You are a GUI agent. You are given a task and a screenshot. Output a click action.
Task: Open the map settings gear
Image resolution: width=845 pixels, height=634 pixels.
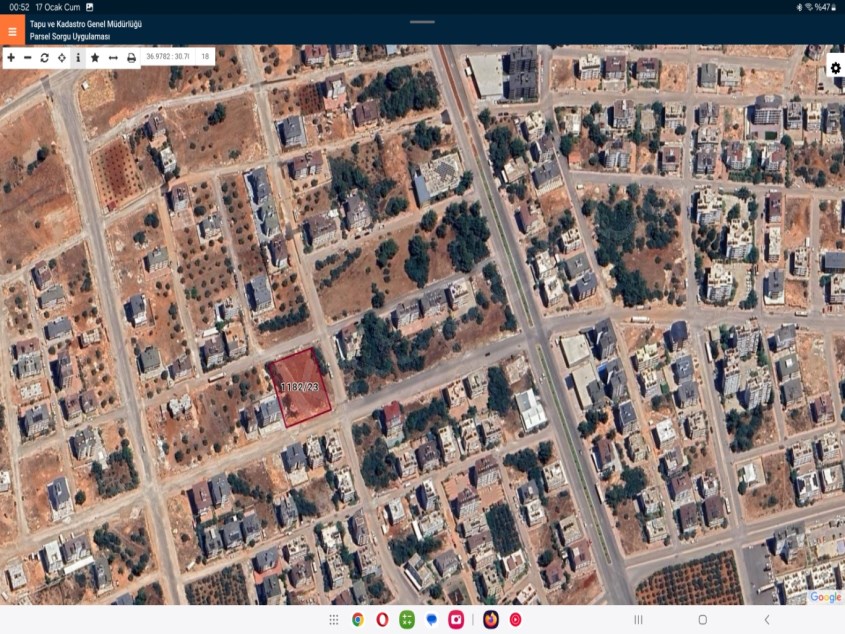tap(835, 68)
